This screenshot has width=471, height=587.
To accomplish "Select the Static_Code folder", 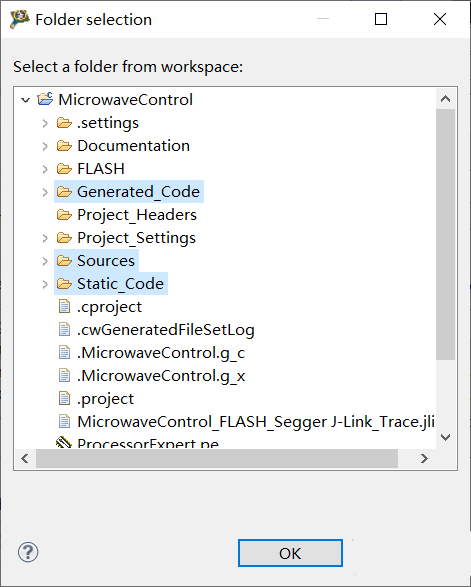I will [111, 284].
